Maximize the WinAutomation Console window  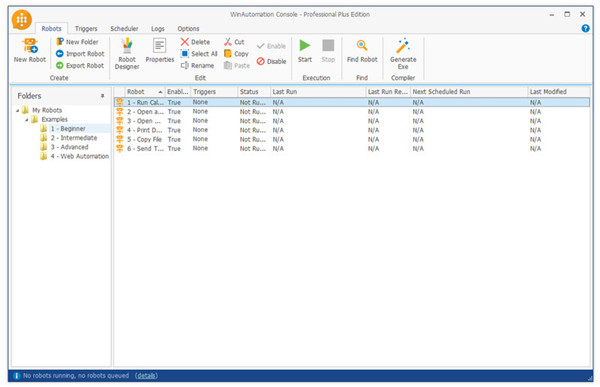pyautogui.click(x=567, y=14)
